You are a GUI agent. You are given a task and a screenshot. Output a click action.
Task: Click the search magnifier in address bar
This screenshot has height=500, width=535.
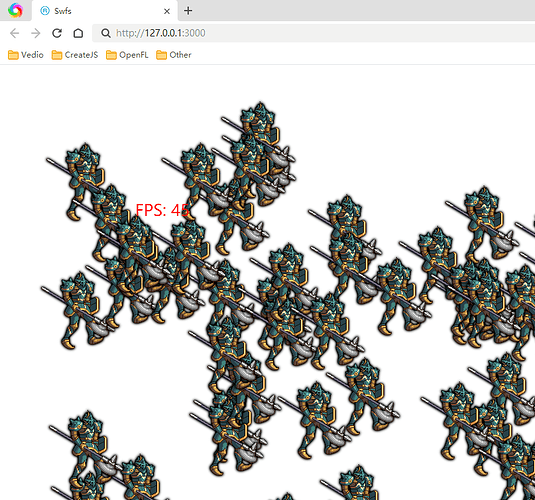pyautogui.click(x=106, y=33)
